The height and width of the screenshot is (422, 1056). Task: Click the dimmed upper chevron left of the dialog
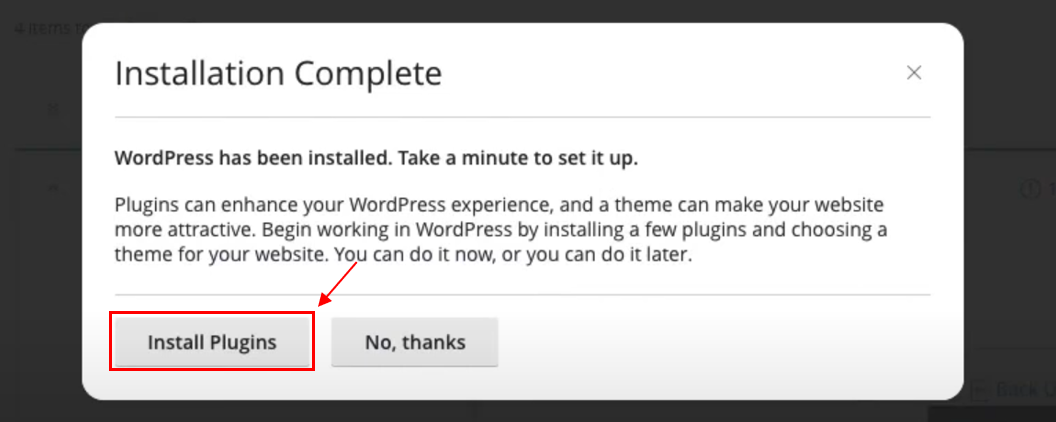tap(53, 108)
